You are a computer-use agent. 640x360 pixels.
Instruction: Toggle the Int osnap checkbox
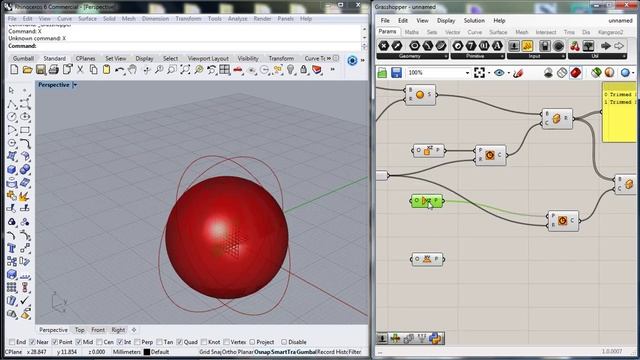coord(120,342)
